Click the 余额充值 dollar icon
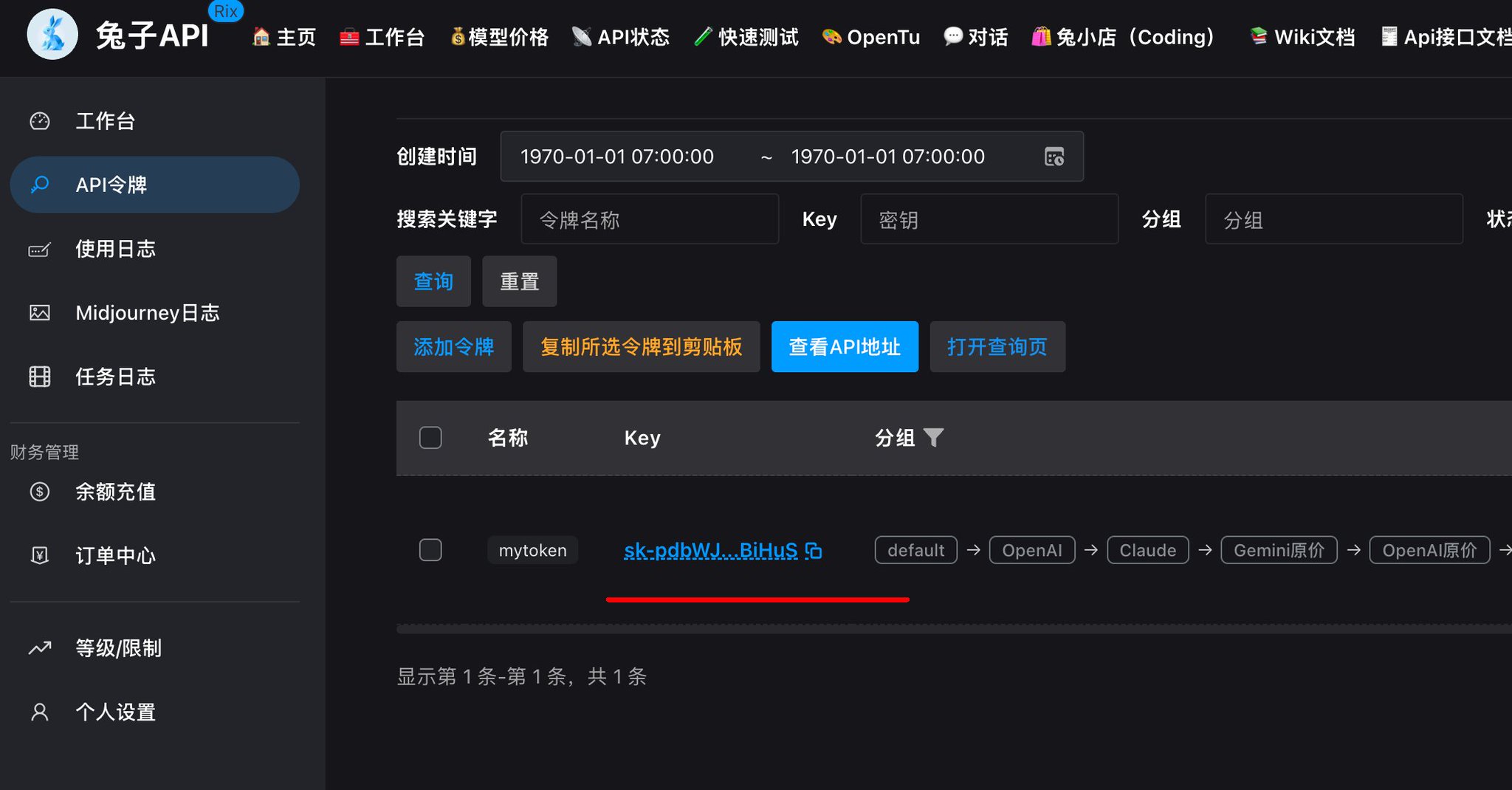1512x790 pixels. pos(40,492)
